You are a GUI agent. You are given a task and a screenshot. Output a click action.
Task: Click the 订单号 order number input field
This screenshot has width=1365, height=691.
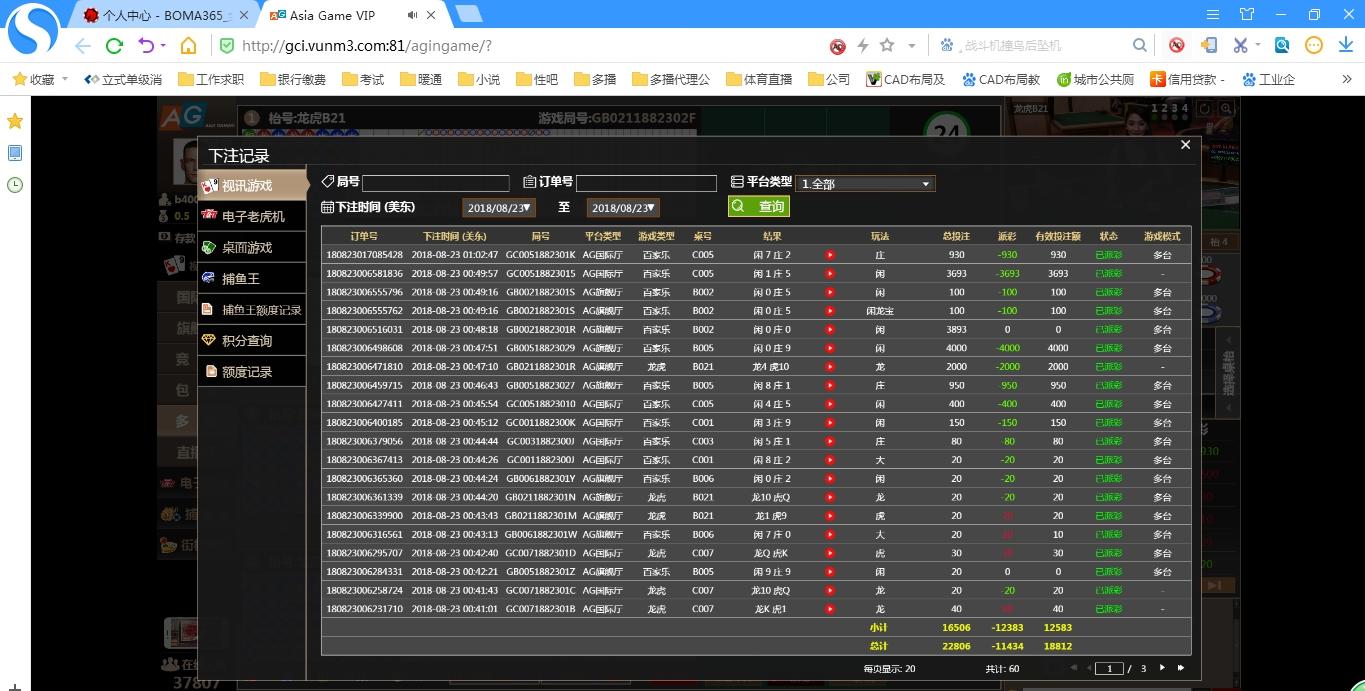(646, 183)
